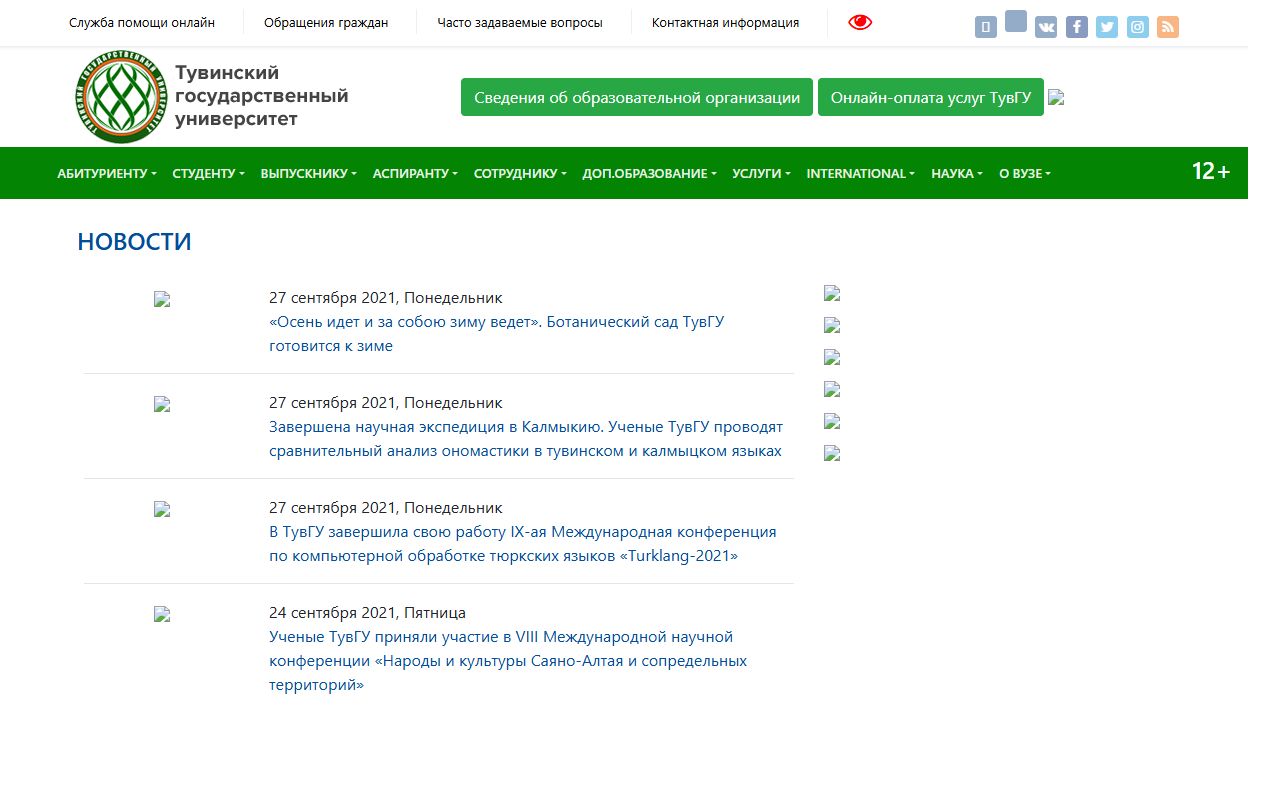Click the blank gray social icon
The height and width of the screenshot is (800, 1280).
click(x=1016, y=21)
